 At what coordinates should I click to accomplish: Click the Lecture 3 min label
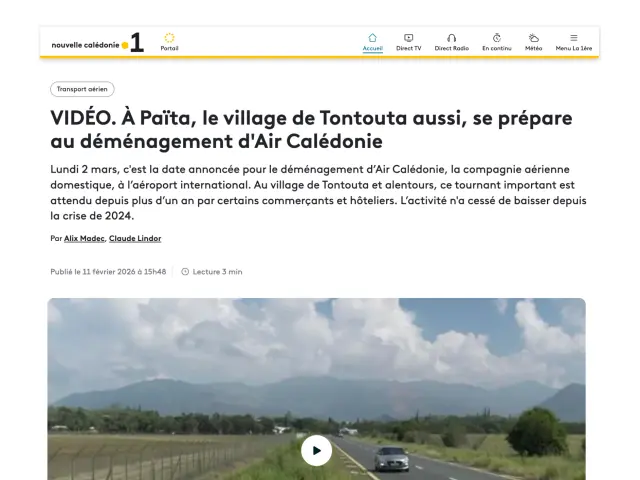coord(217,271)
